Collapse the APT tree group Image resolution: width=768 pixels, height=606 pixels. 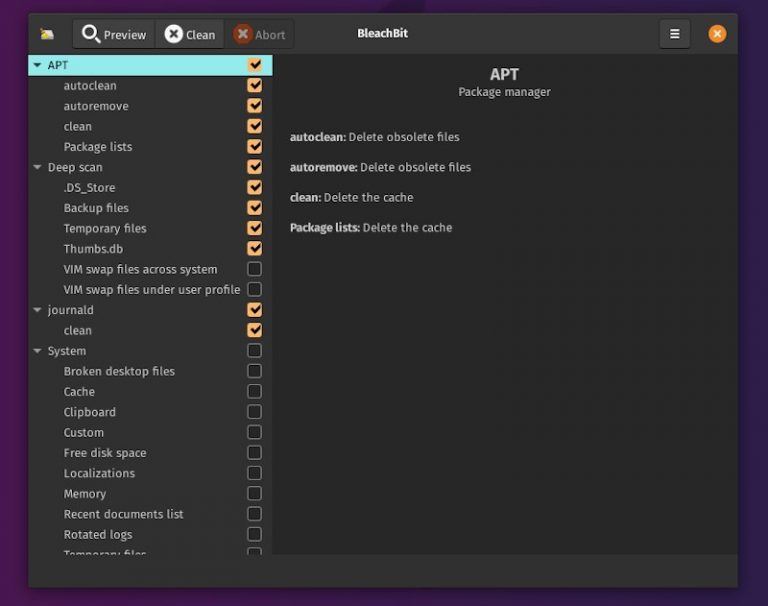pos(37,65)
